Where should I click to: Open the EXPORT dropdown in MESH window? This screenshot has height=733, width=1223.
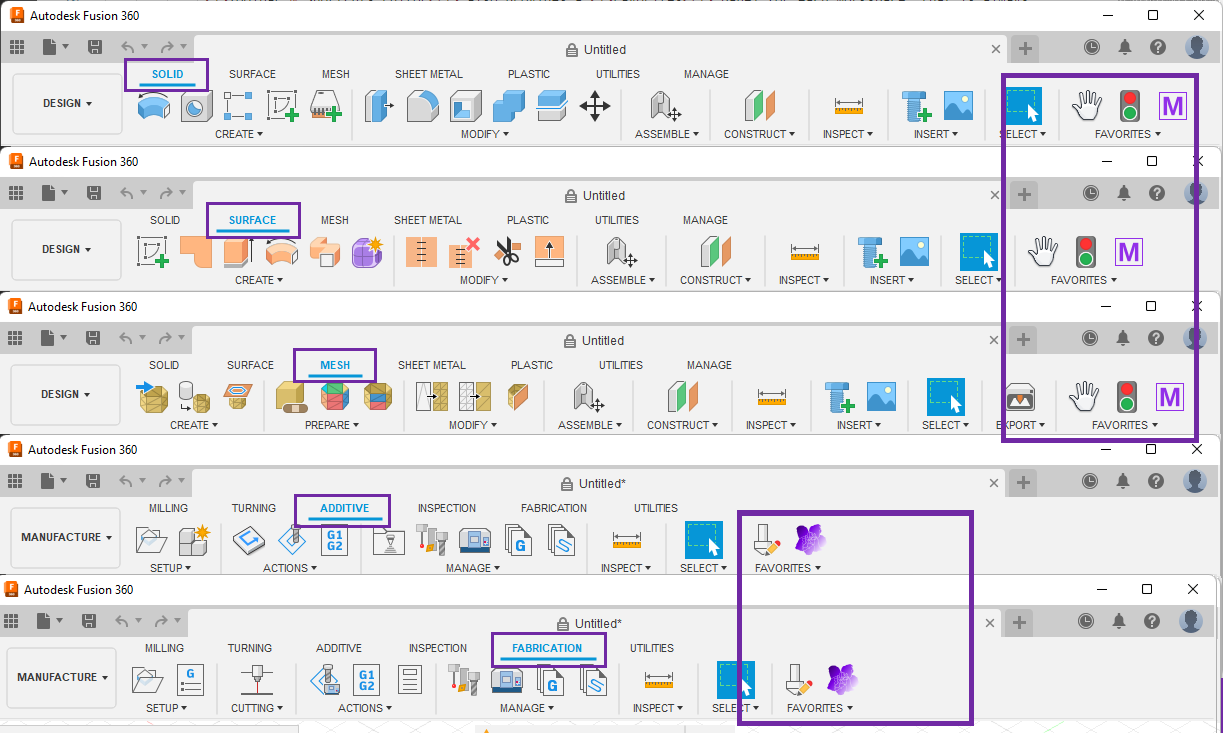(1021, 425)
